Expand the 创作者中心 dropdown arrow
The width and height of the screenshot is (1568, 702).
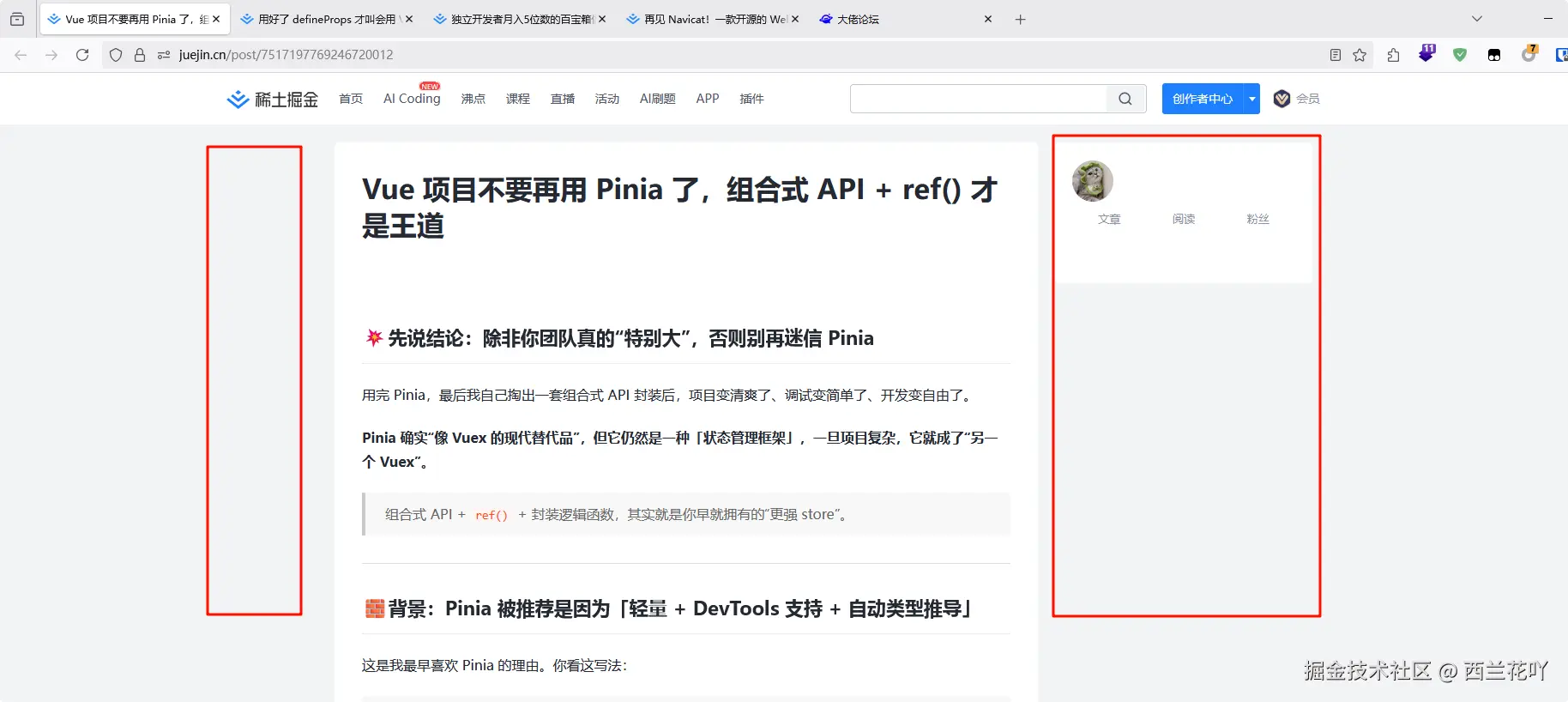click(1252, 99)
